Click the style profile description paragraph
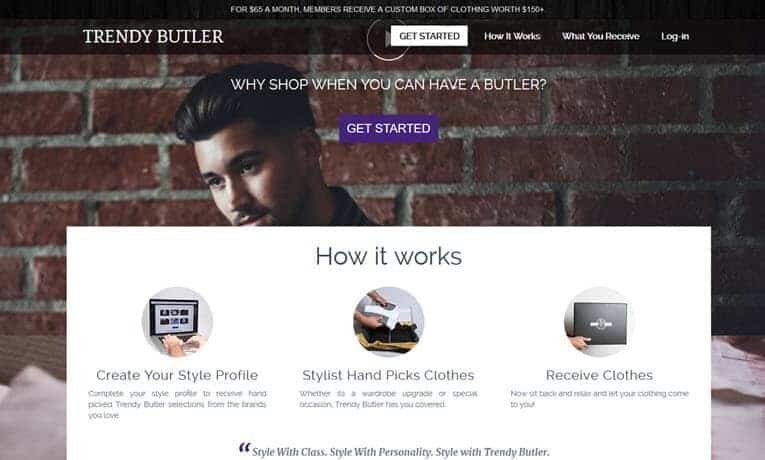This screenshot has width=765, height=460. 178,404
